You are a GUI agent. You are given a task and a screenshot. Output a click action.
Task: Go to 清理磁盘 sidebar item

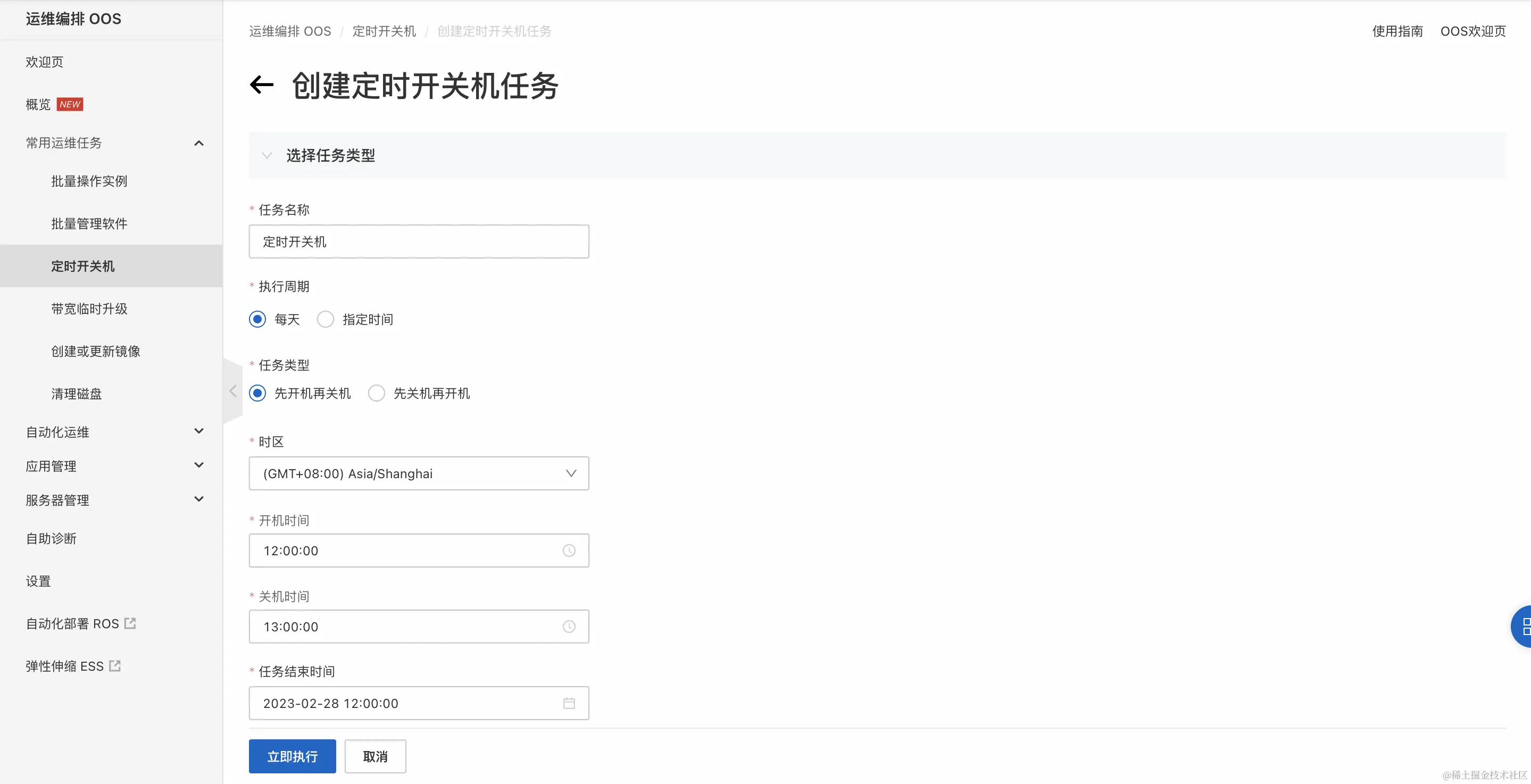(x=76, y=394)
